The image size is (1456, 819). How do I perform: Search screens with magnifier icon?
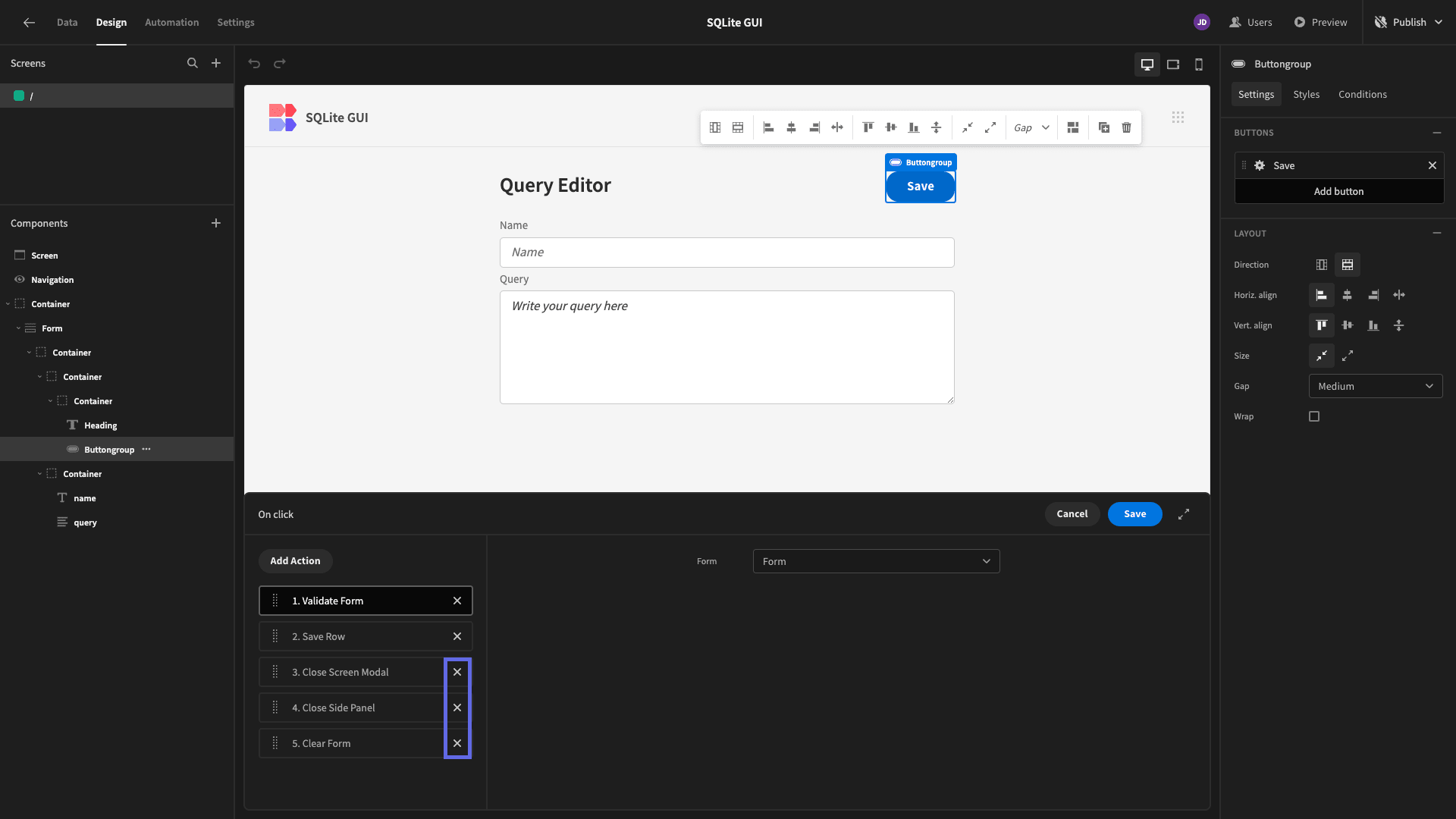(193, 64)
